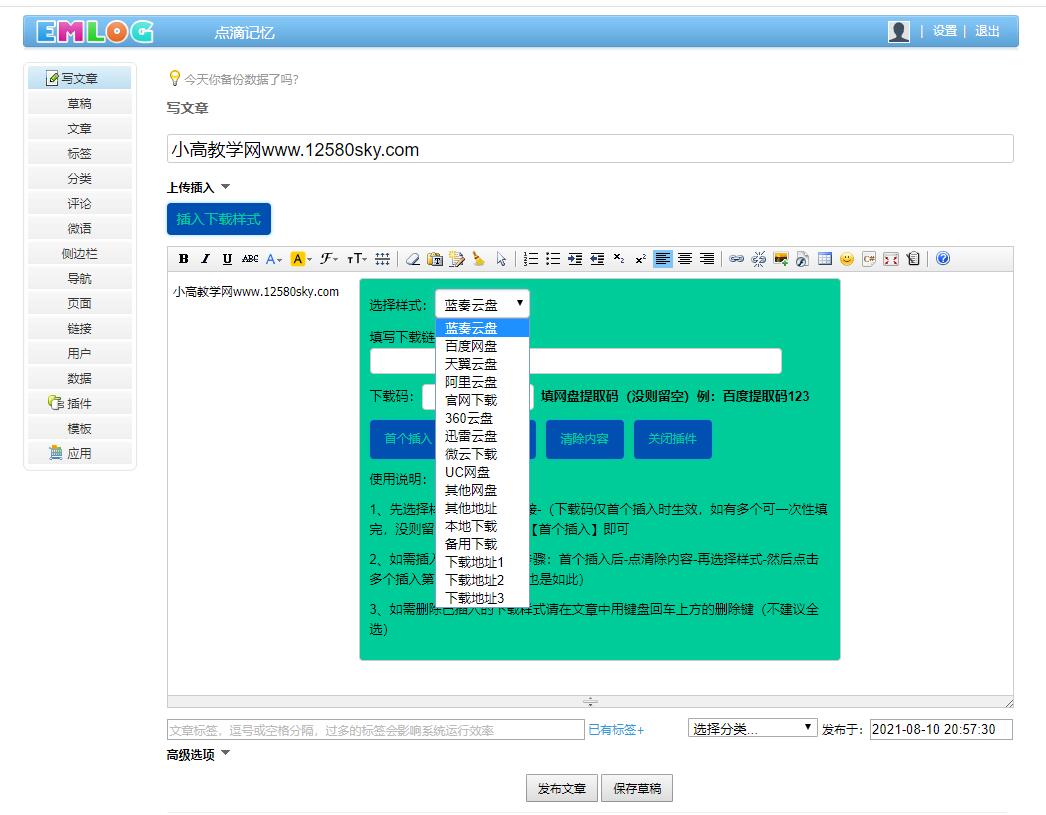Screen dimensions: 1046x815
Task: Apply strikethrough (ABC) formatting
Action: (x=250, y=259)
